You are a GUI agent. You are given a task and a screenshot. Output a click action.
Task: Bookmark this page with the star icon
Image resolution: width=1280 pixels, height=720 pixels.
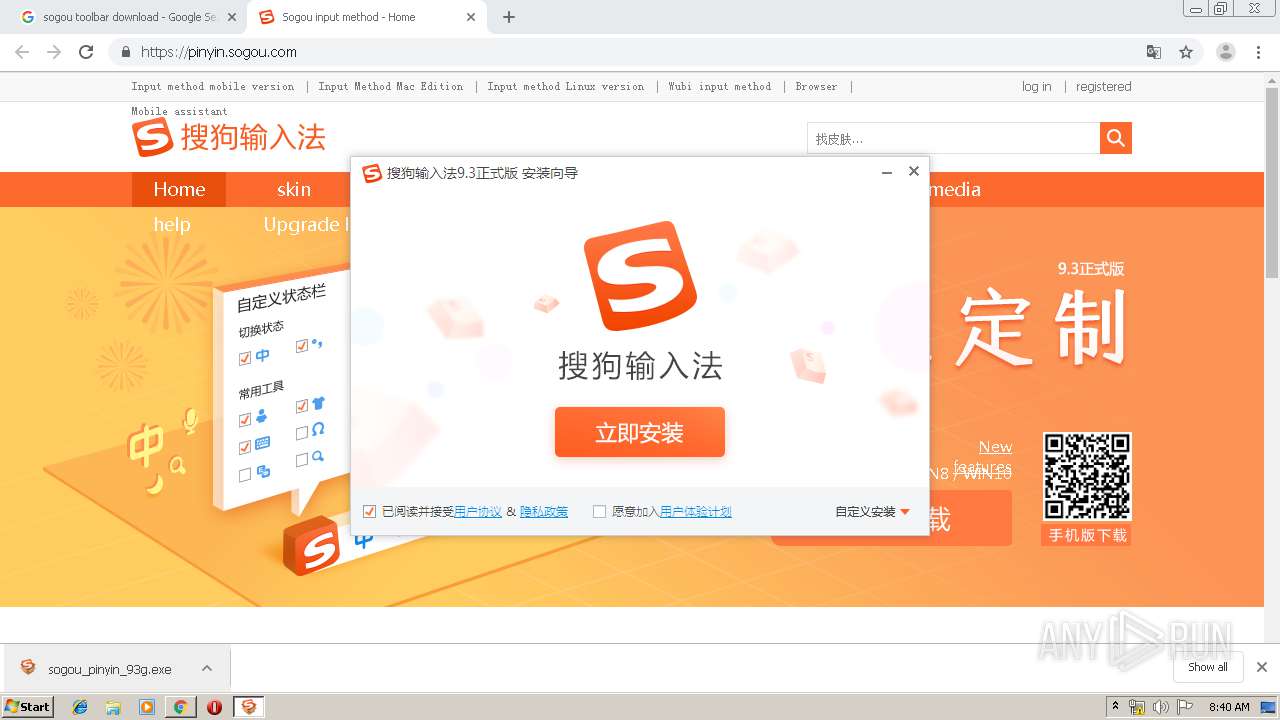click(x=1186, y=52)
